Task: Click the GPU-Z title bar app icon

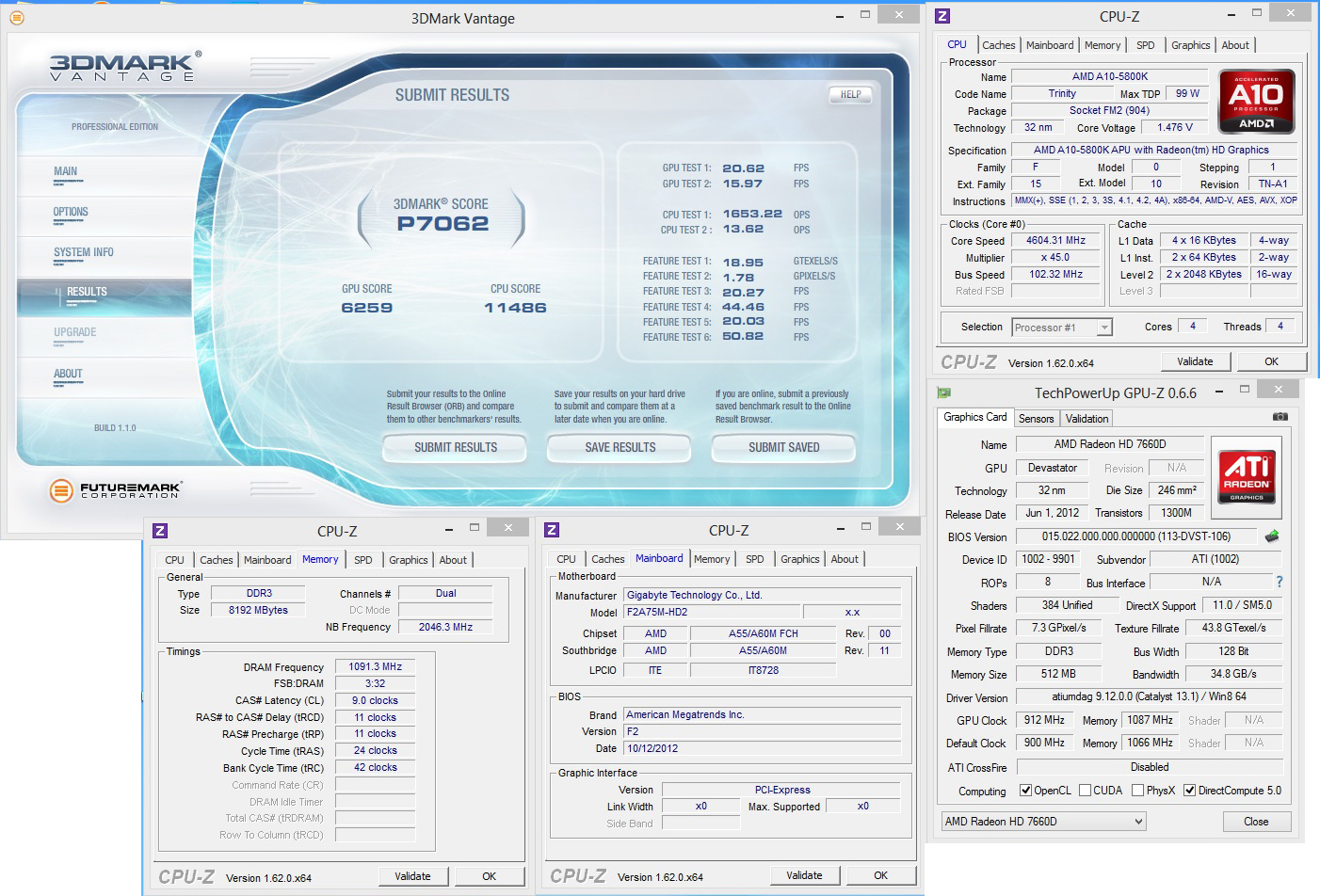Action: click(944, 392)
